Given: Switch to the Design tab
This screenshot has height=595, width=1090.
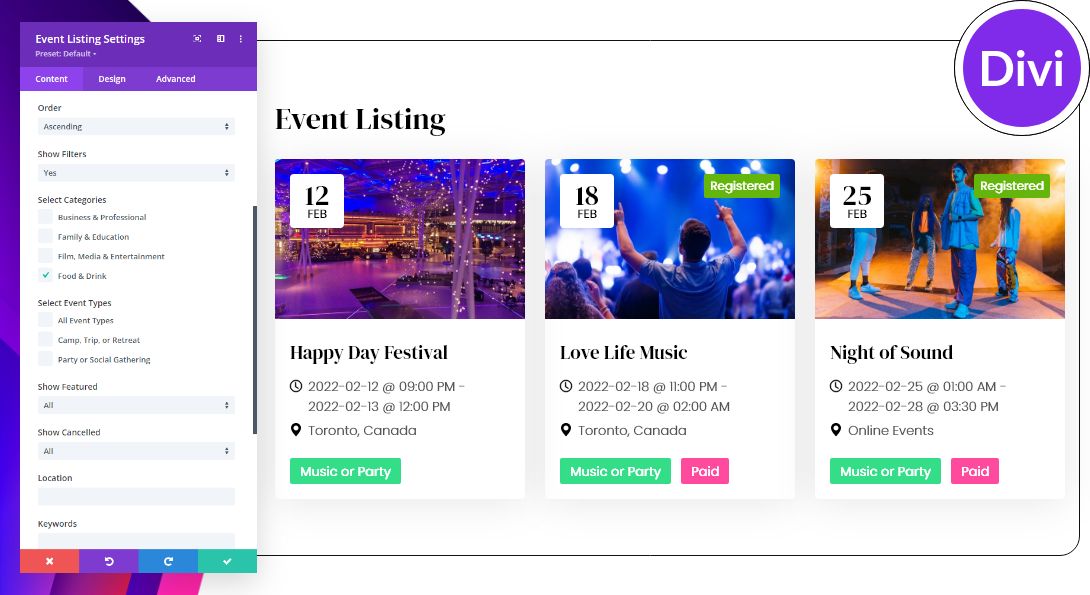Looking at the screenshot, I should click(112, 79).
